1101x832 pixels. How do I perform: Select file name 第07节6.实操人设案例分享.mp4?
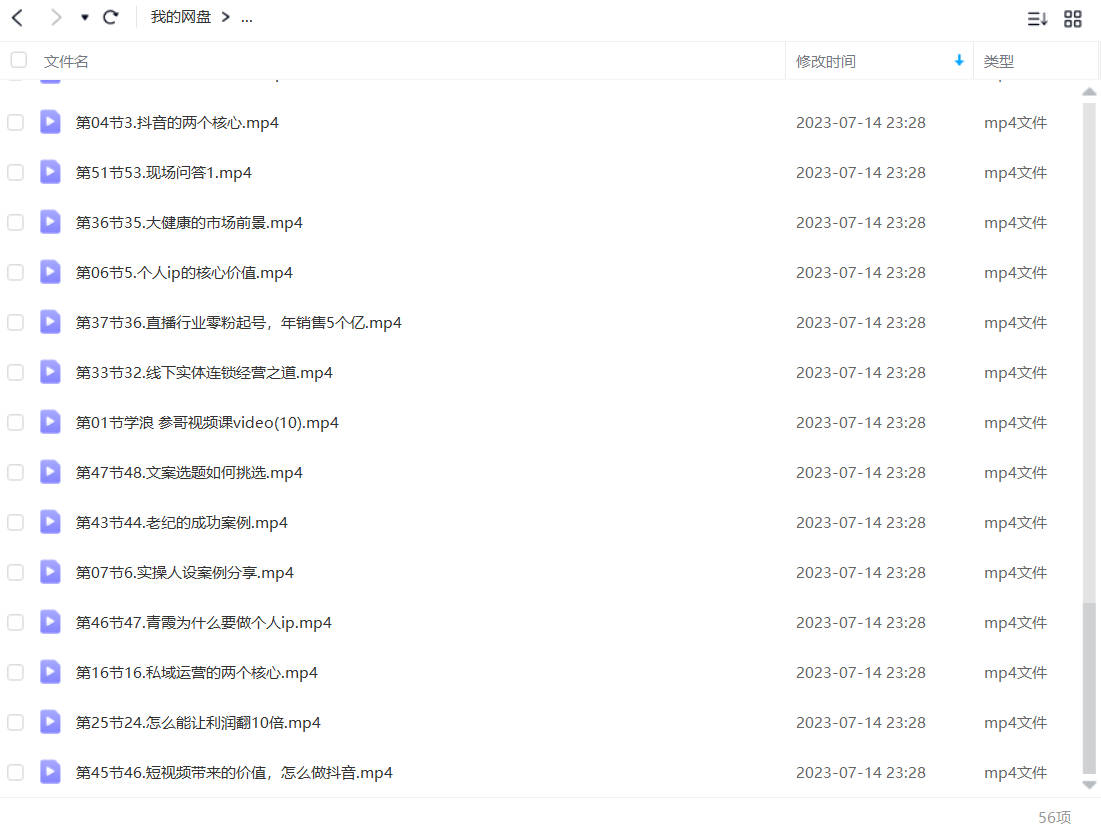[x=185, y=573]
